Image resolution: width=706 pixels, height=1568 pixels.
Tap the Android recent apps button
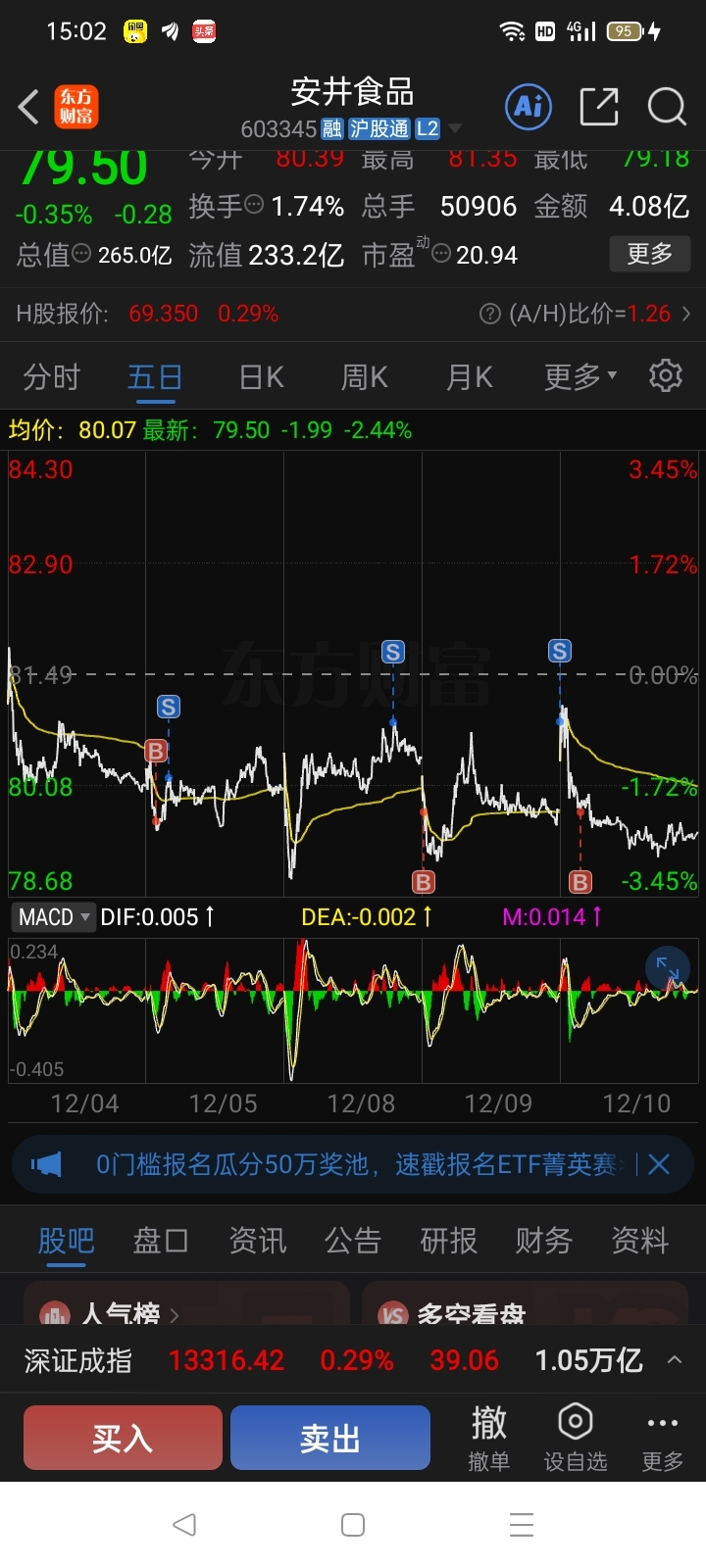522,1524
